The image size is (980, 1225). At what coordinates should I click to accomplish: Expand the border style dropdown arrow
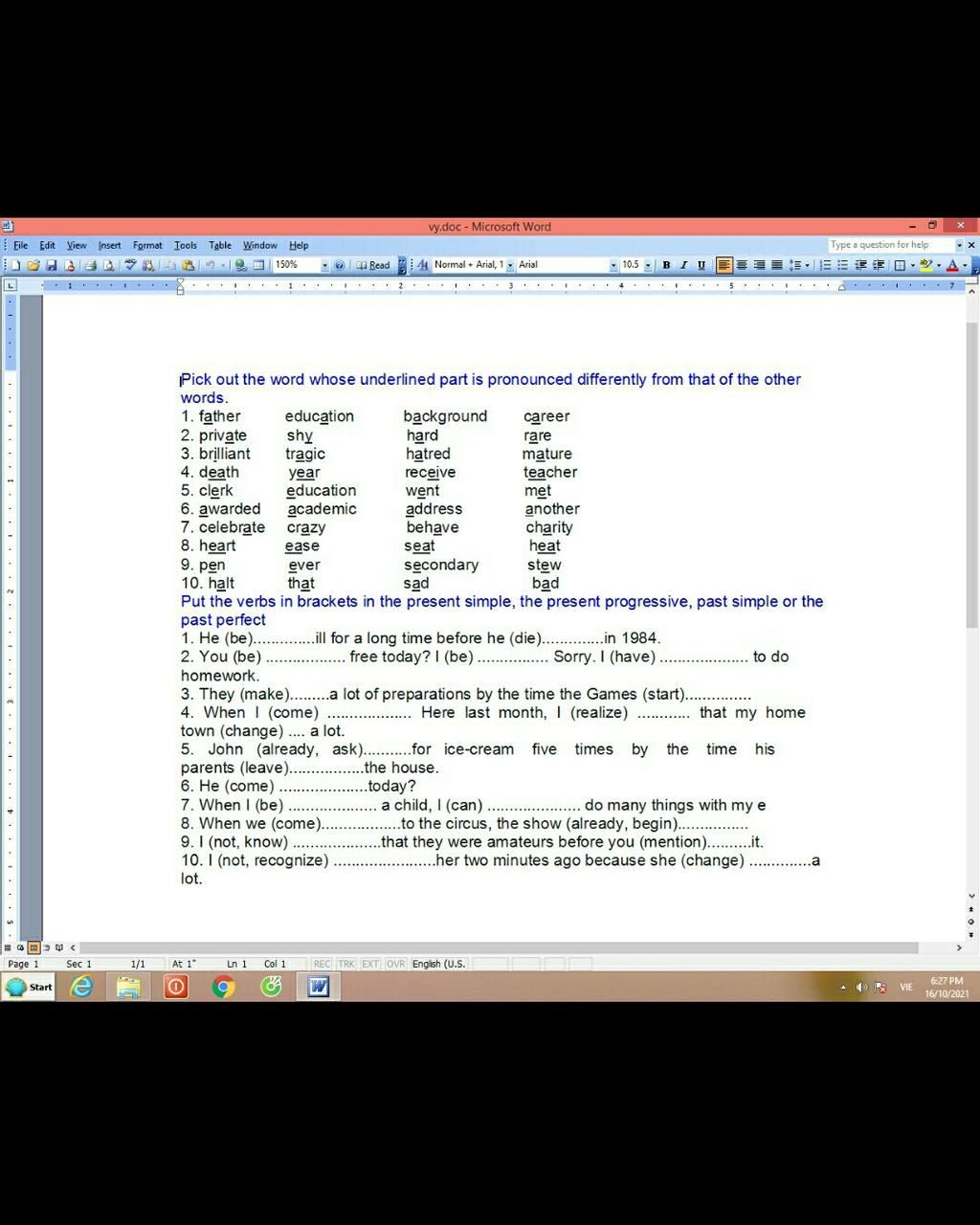pyautogui.click(x=912, y=265)
